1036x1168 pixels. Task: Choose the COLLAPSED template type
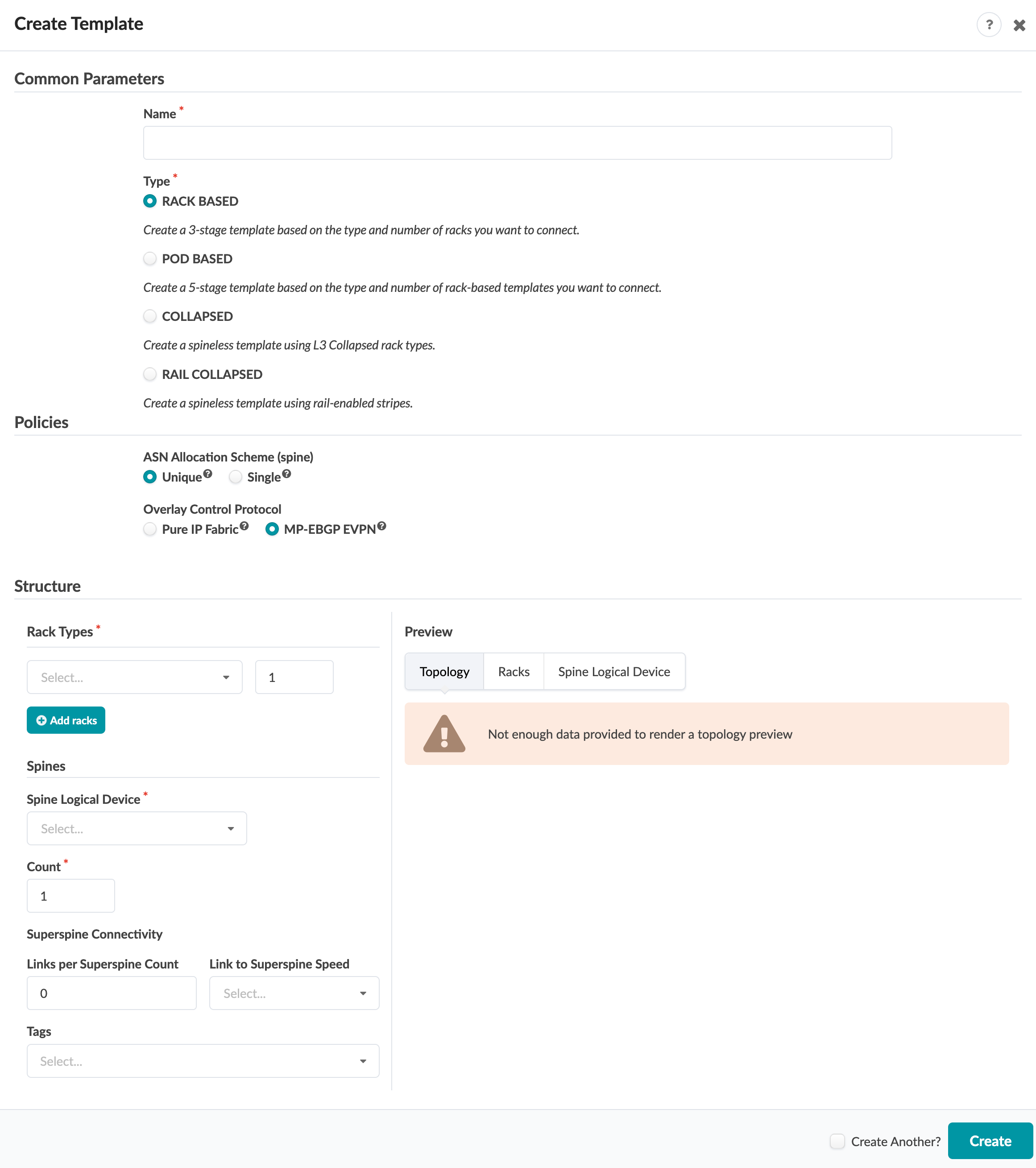(x=149, y=316)
